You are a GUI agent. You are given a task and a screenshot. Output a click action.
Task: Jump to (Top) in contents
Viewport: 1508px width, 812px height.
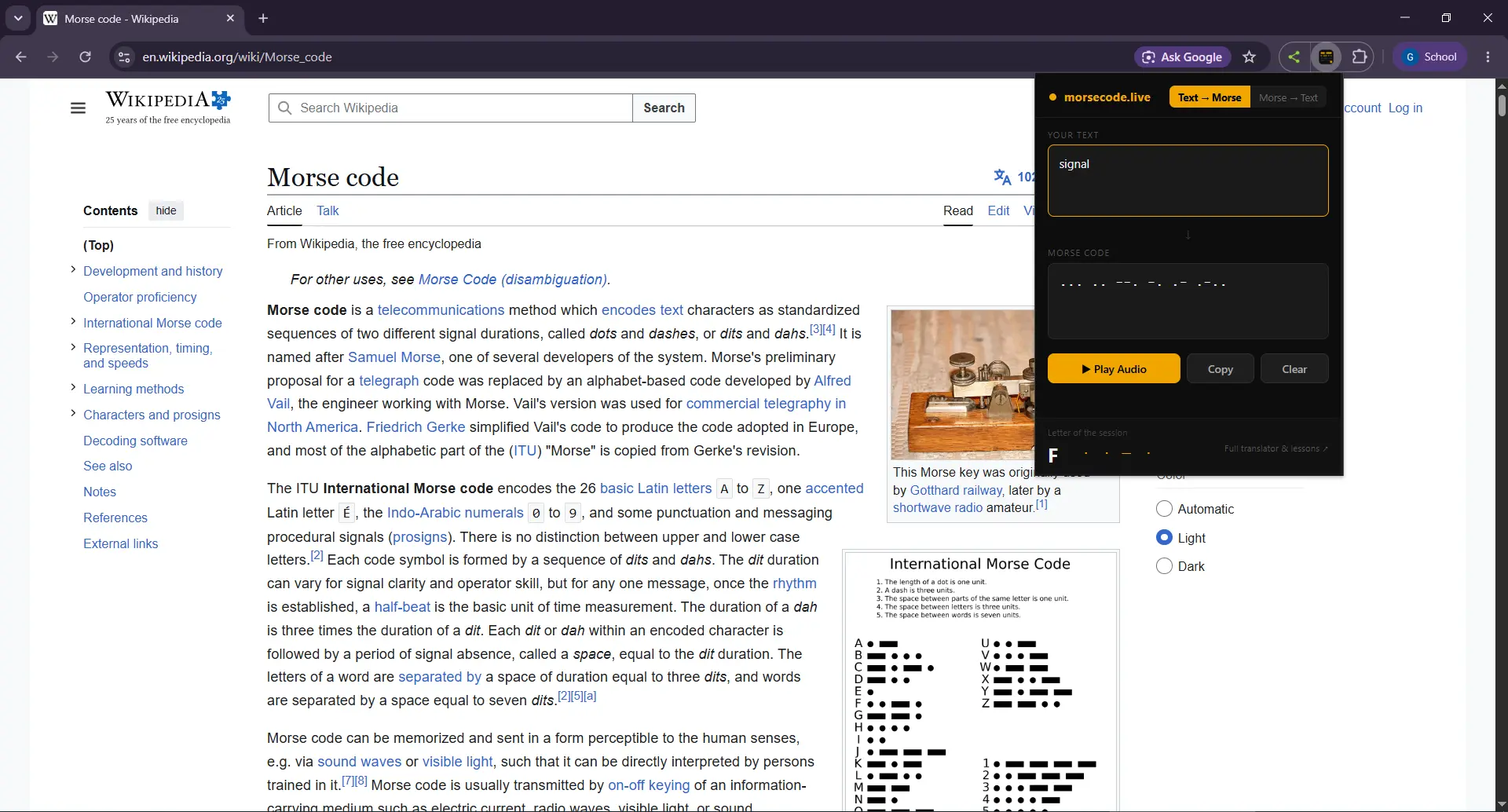[98, 245]
